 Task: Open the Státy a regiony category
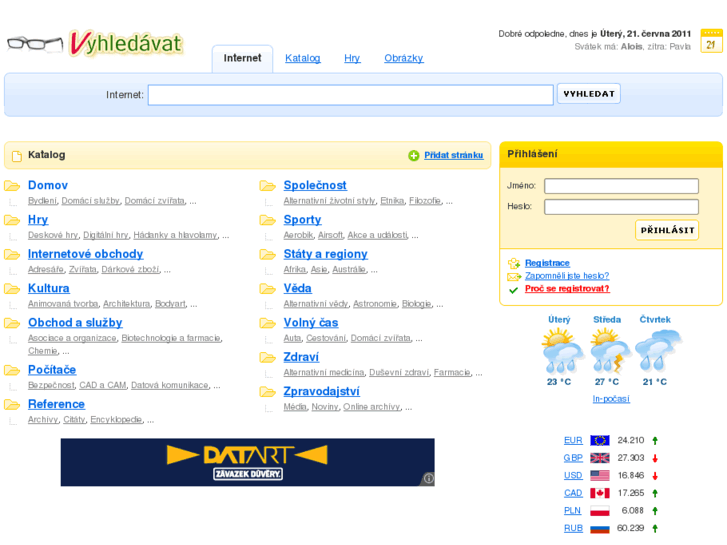(325, 254)
